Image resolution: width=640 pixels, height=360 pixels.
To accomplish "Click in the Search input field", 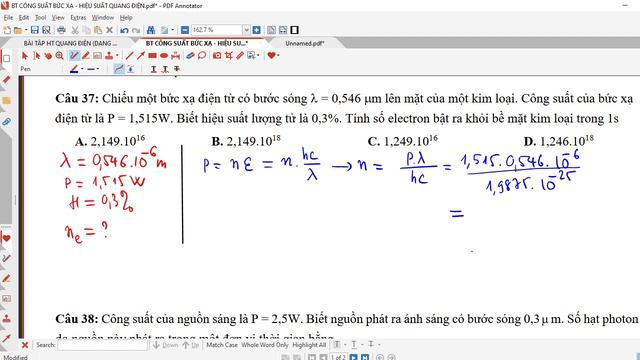I will (x=102, y=345).
